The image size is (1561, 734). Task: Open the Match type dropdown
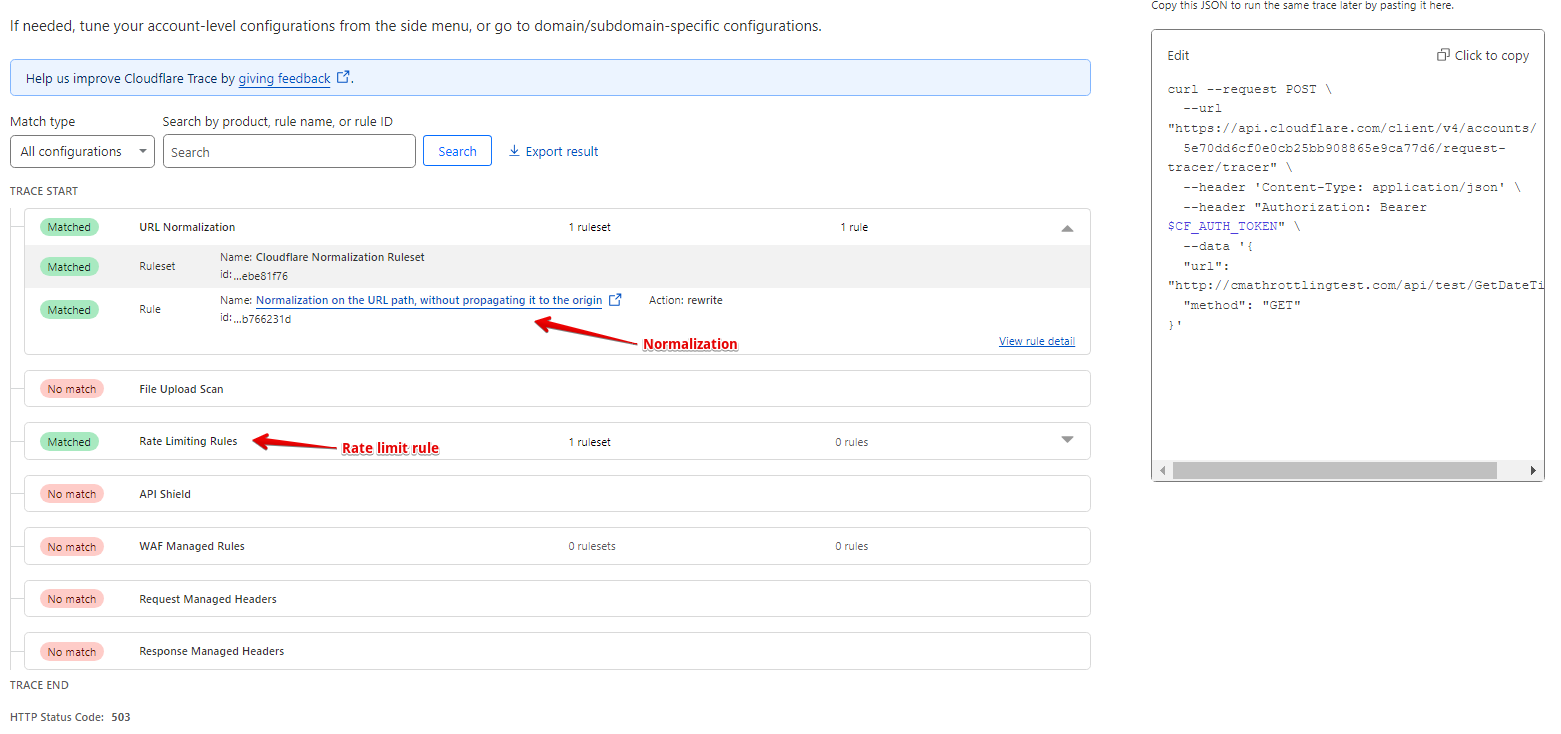82,152
